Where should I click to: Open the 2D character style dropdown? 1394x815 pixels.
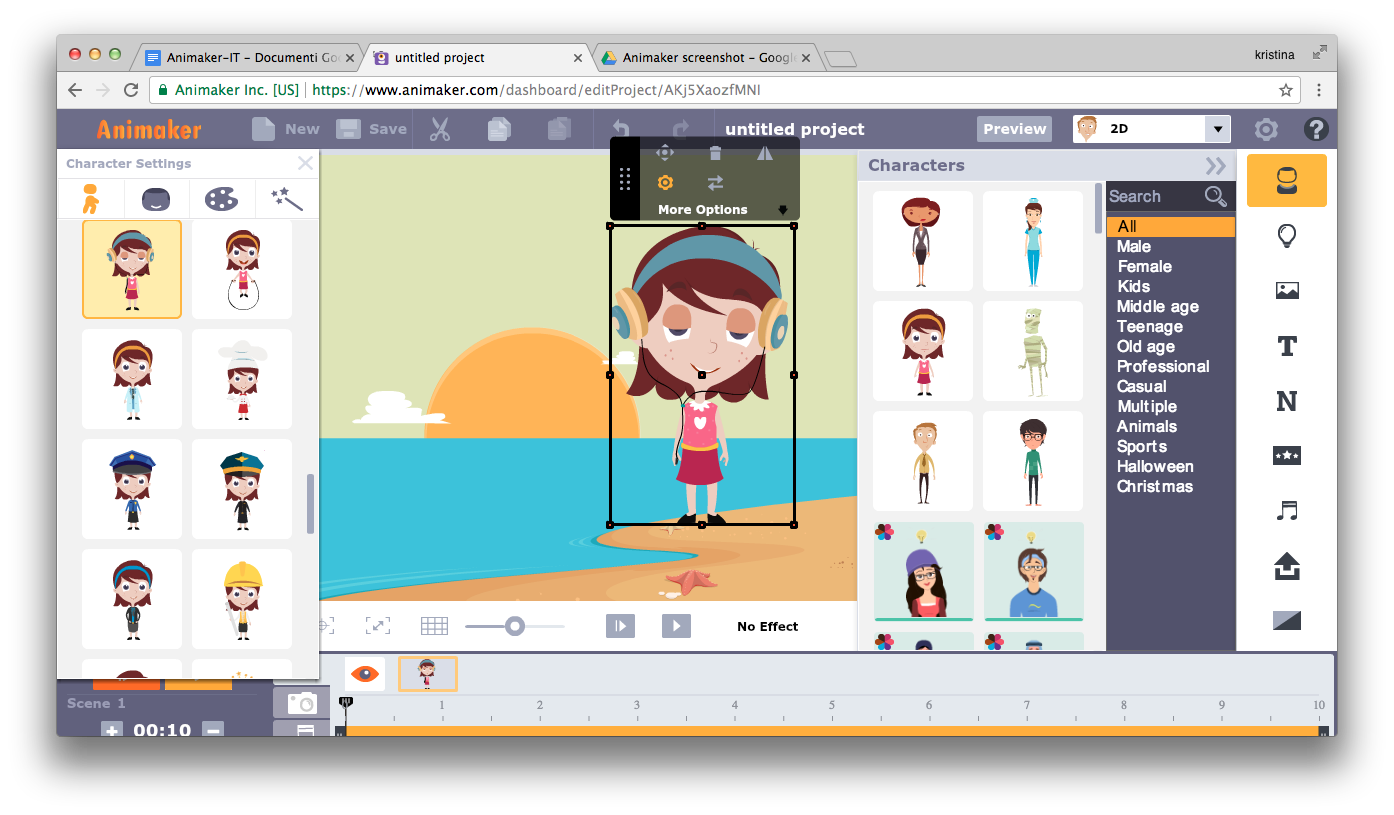pos(1152,129)
